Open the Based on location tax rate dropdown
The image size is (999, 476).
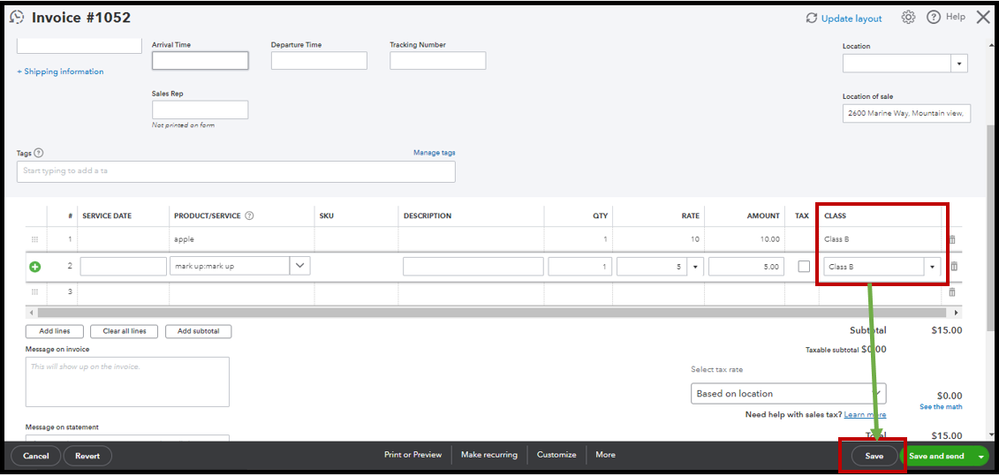(x=788, y=394)
